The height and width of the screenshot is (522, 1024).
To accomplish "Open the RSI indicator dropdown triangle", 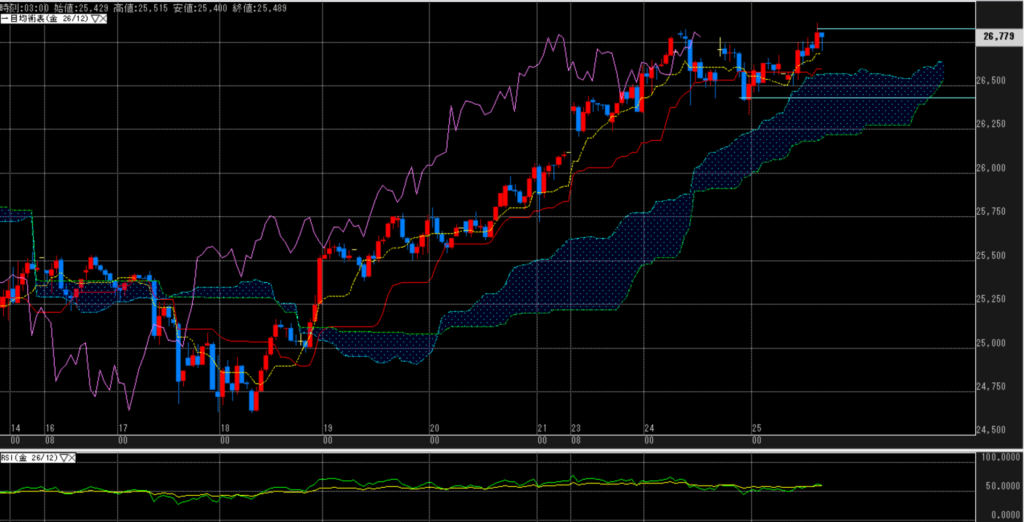I will 66,458.
